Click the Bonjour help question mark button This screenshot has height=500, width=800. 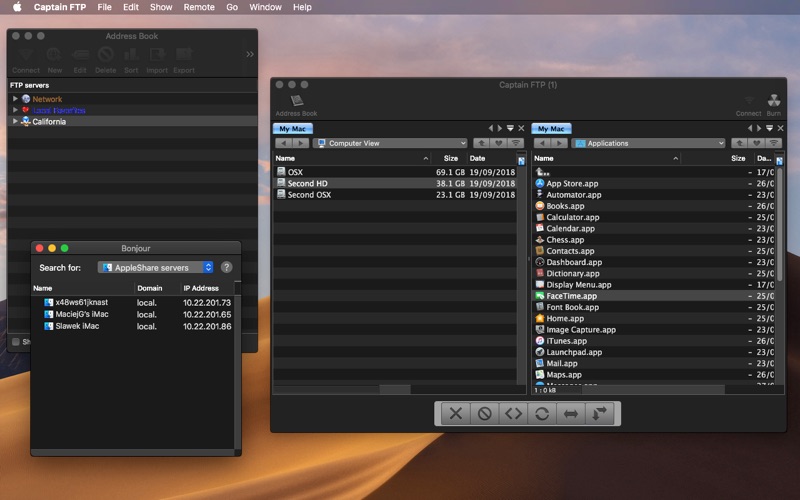click(227, 267)
